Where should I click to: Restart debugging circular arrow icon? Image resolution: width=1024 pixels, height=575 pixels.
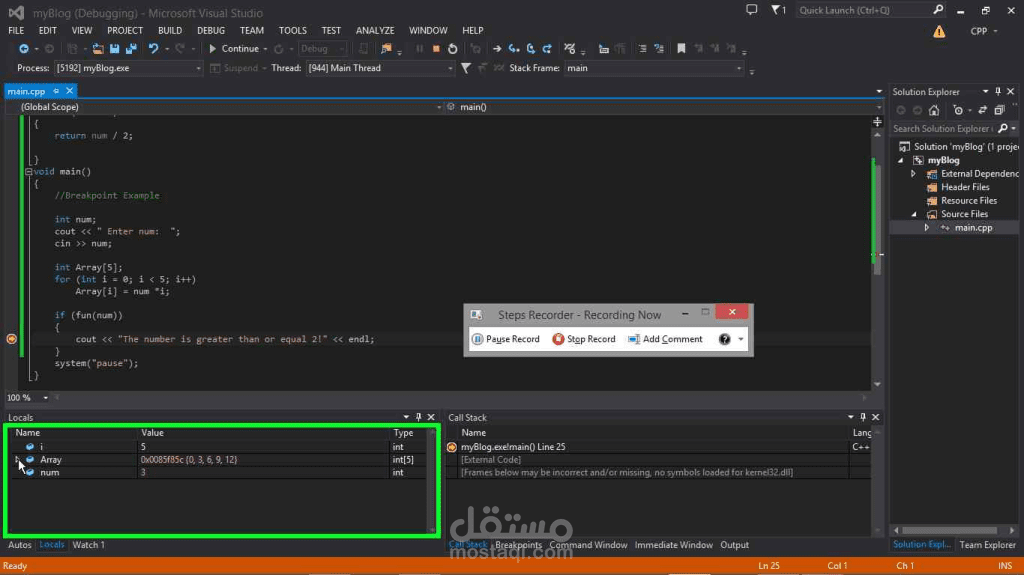coord(453,49)
